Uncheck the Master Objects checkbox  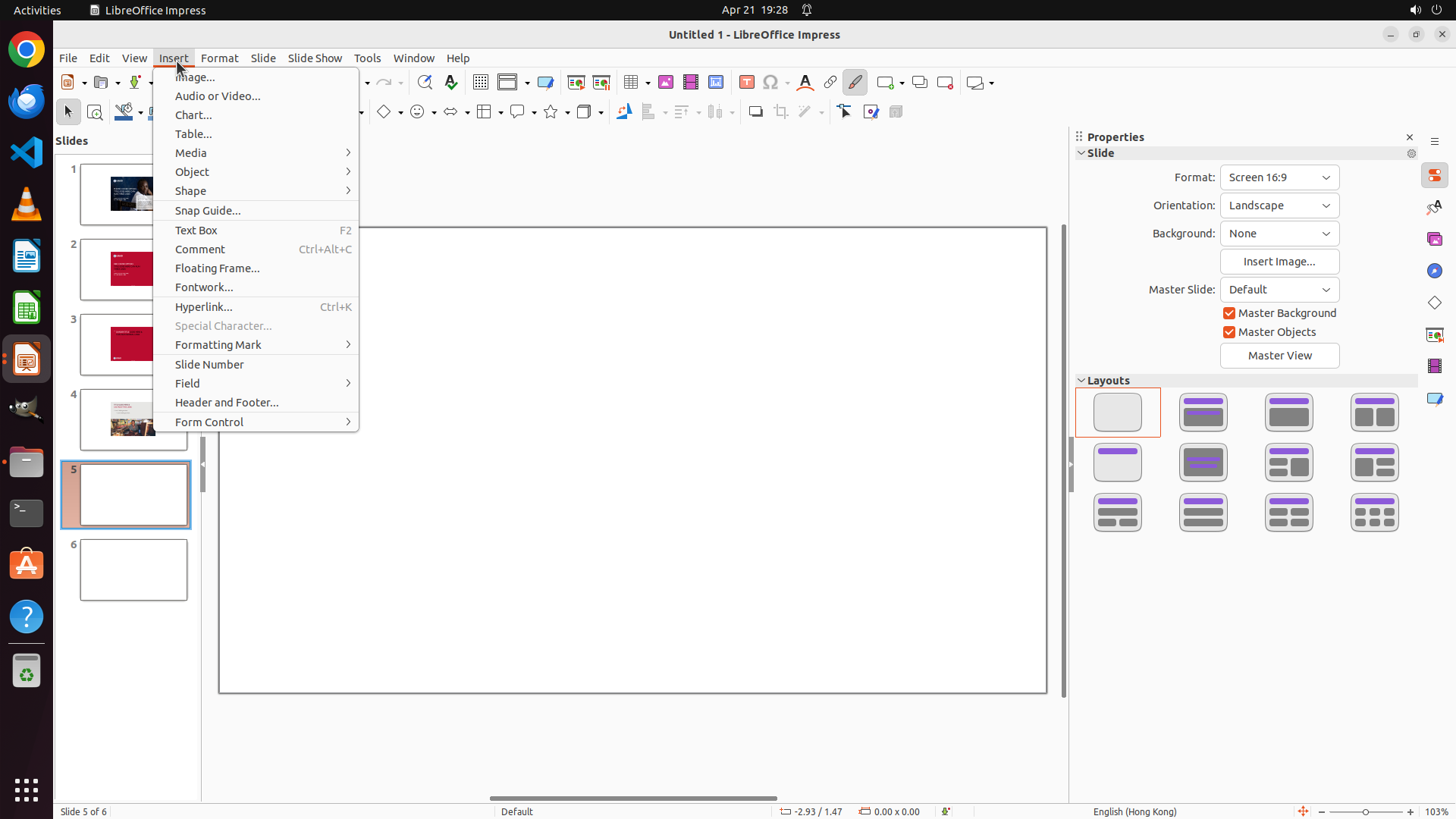click(1229, 332)
